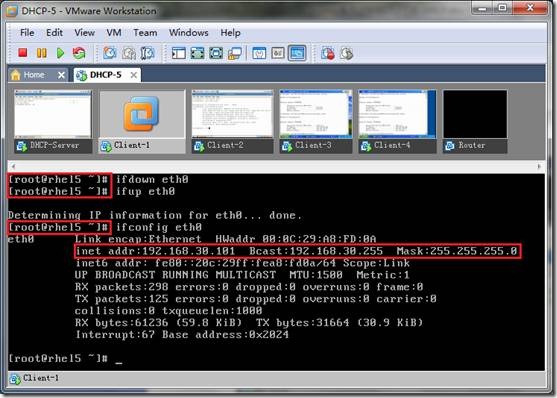The width and height of the screenshot is (557, 398).
Task: Select the Client-1 thumbnail
Action: pyautogui.click(x=142, y=122)
